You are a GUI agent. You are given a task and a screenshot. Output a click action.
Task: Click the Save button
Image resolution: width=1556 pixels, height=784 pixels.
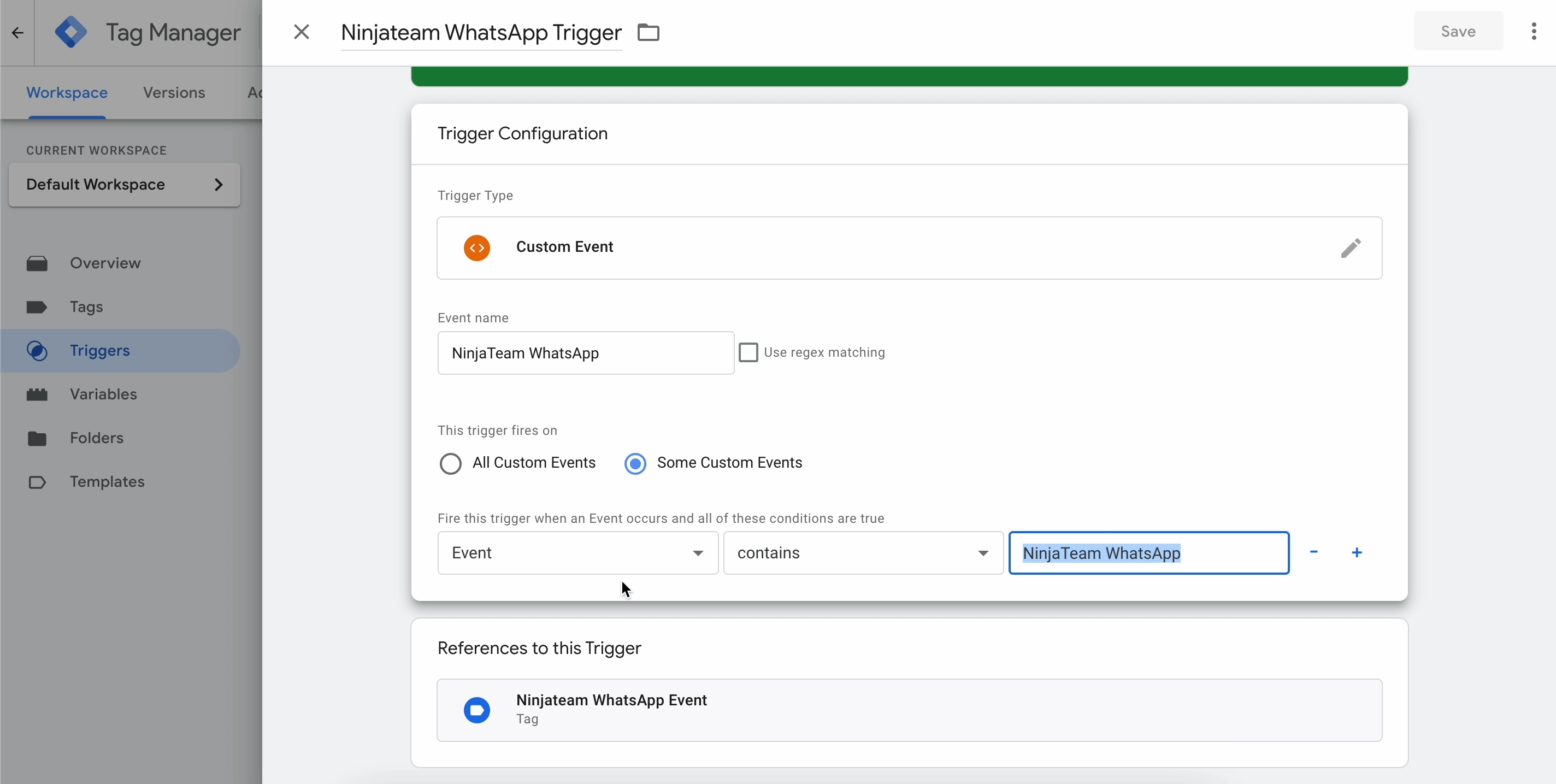[x=1458, y=31]
